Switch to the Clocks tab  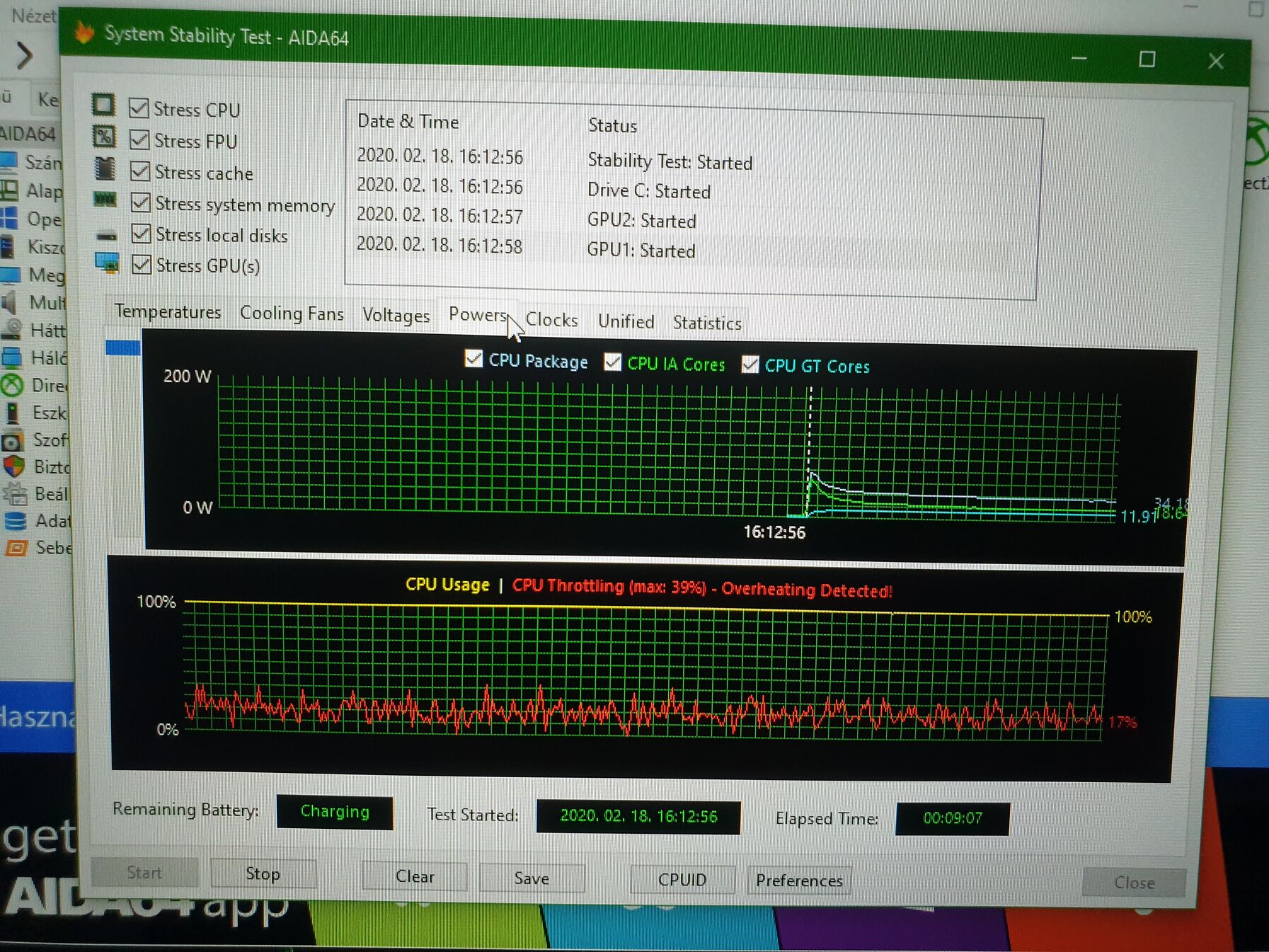pyautogui.click(x=551, y=320)
